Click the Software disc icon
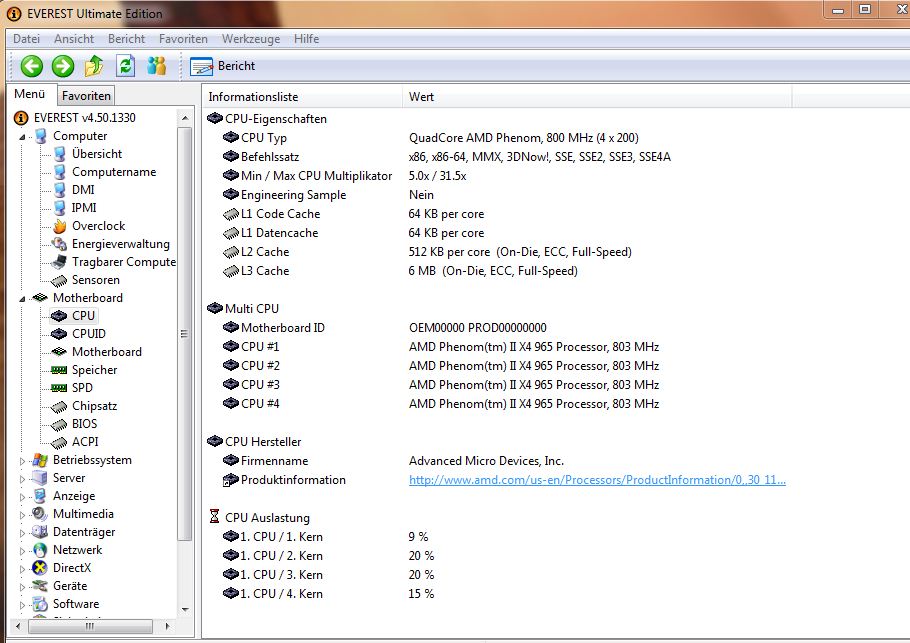Image resolution: width=910 pixels, height=643 pixels. pos(40,604)
